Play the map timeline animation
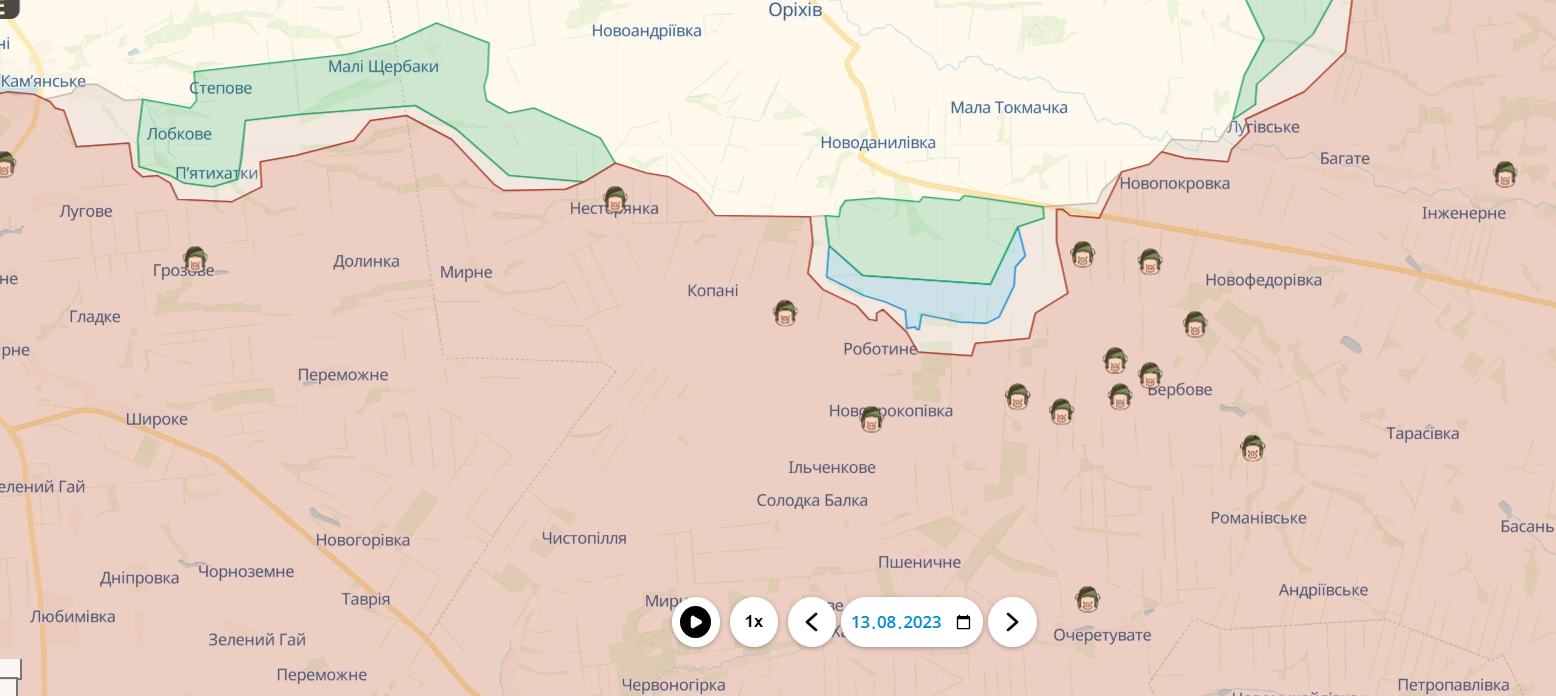The image size is (1556, 696). point(695,622)
